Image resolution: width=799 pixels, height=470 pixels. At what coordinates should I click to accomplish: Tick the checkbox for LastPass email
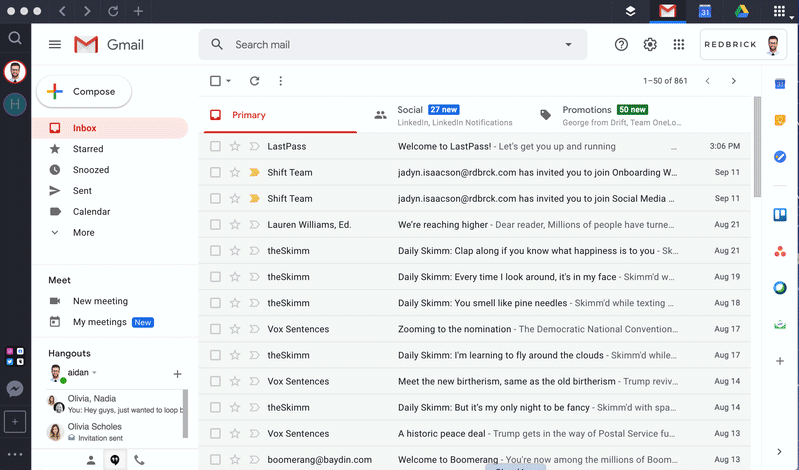pyautogui.click(x=215, y=146)
